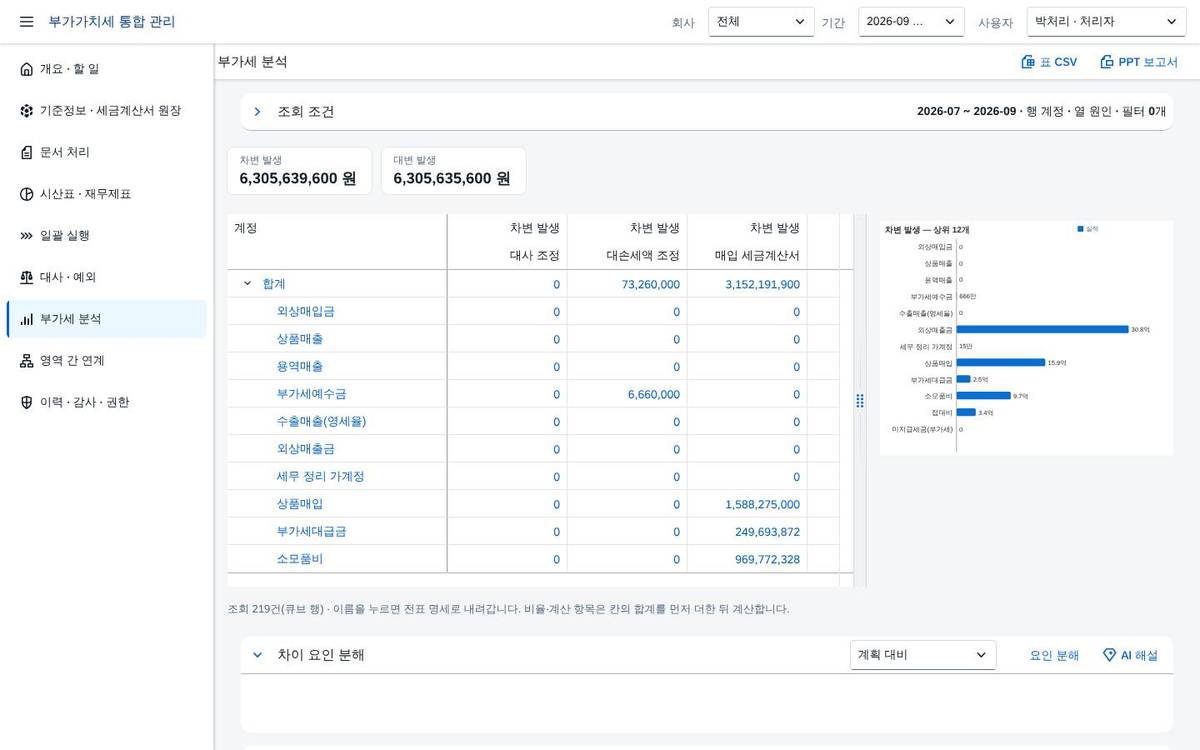The width and height of the screenshot is (1200, 750).
Task: Open 용역매출 account link
Action: point(300,367)
